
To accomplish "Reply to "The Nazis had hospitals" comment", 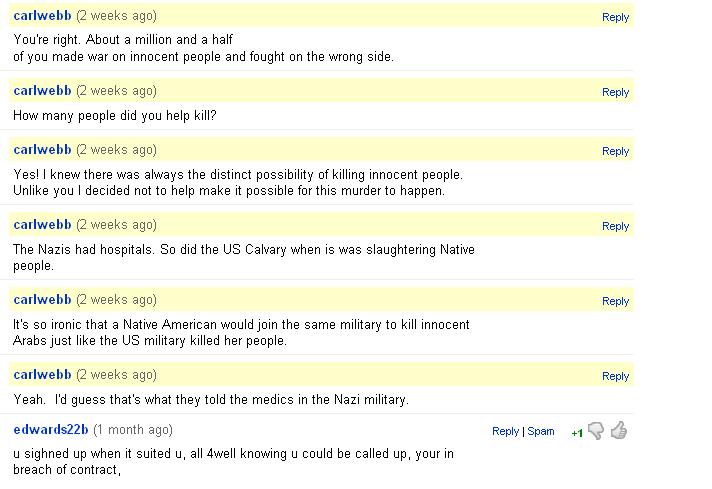I will pyautogui.click(x=615, y=226).
